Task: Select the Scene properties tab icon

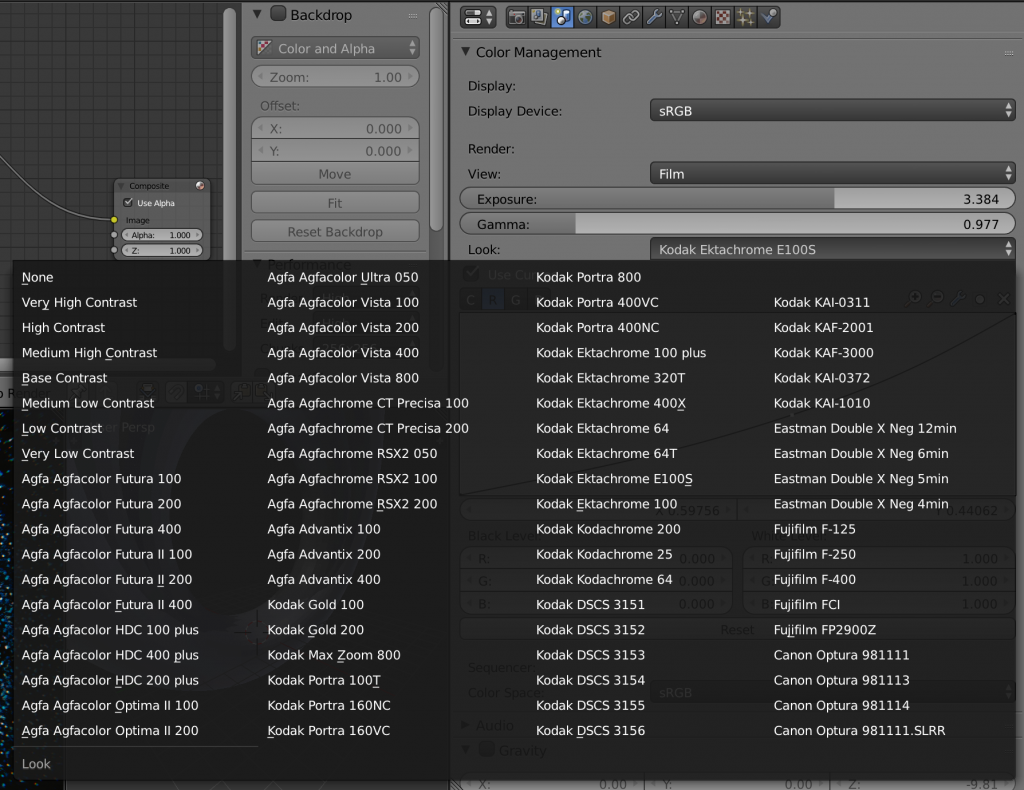Action: pyautogui.click(x=562, y=17)
